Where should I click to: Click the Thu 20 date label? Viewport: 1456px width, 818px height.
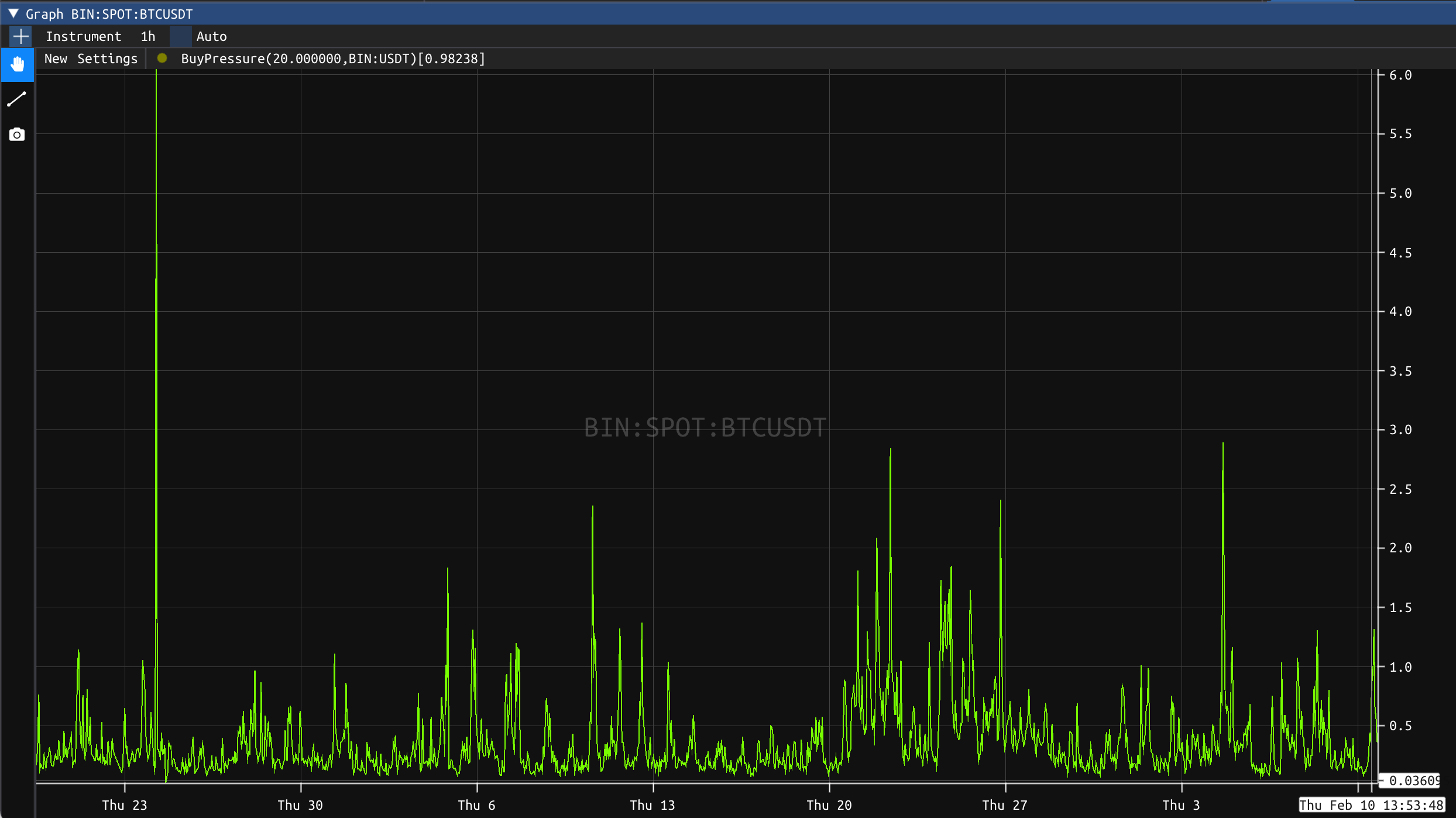(x=829, y=805)
